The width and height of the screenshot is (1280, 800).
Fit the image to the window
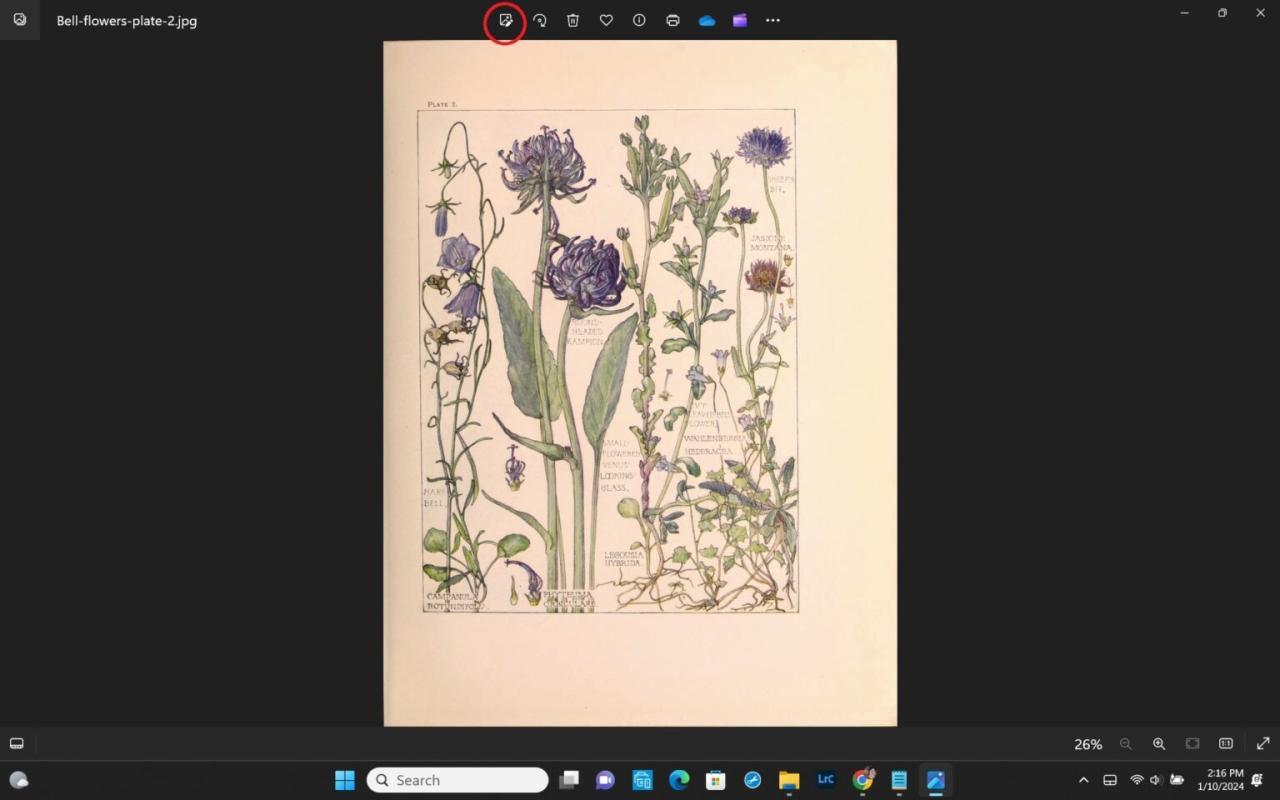[1192, 744]
